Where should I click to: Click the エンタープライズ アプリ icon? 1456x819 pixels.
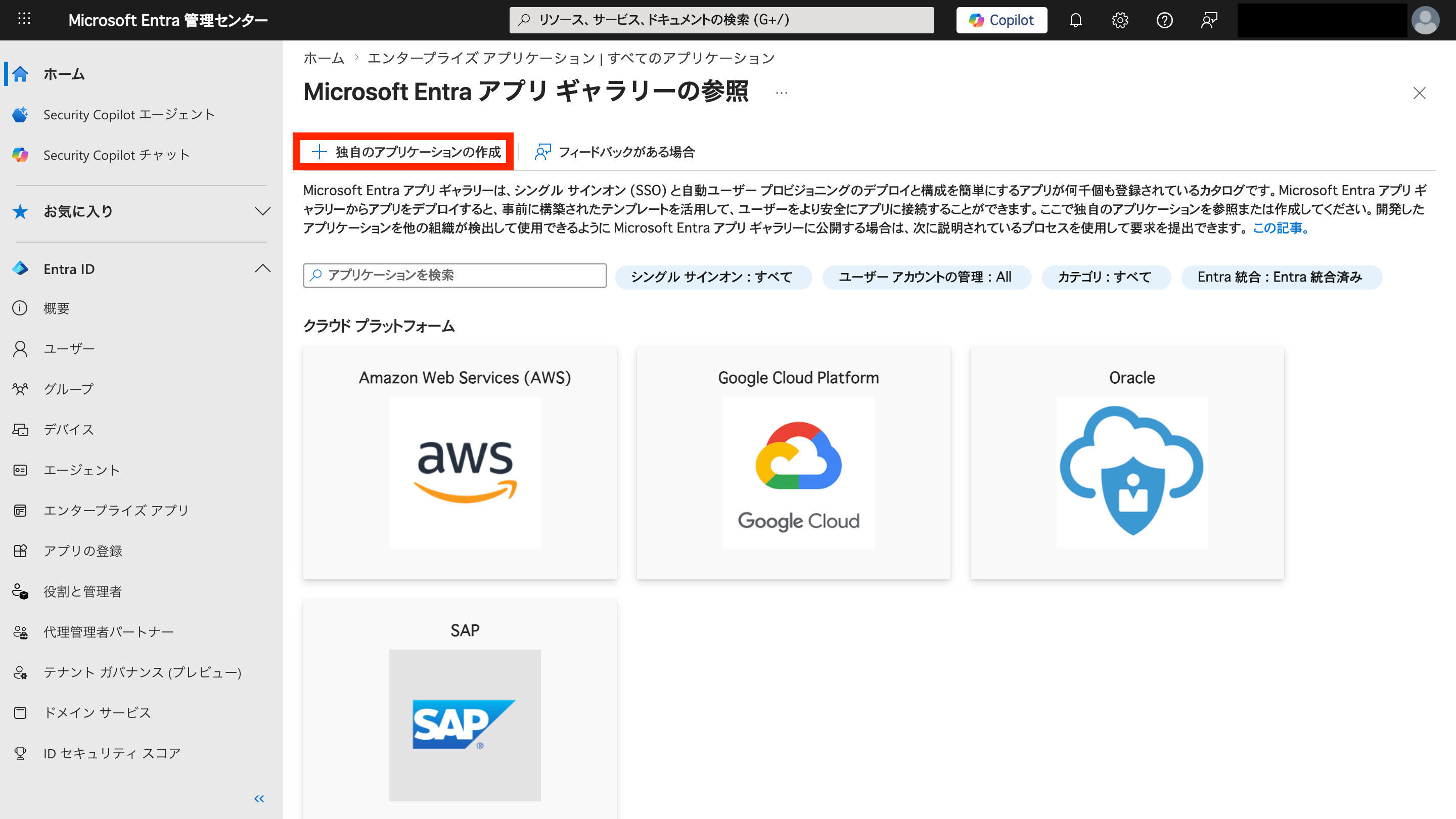point(20,511)
